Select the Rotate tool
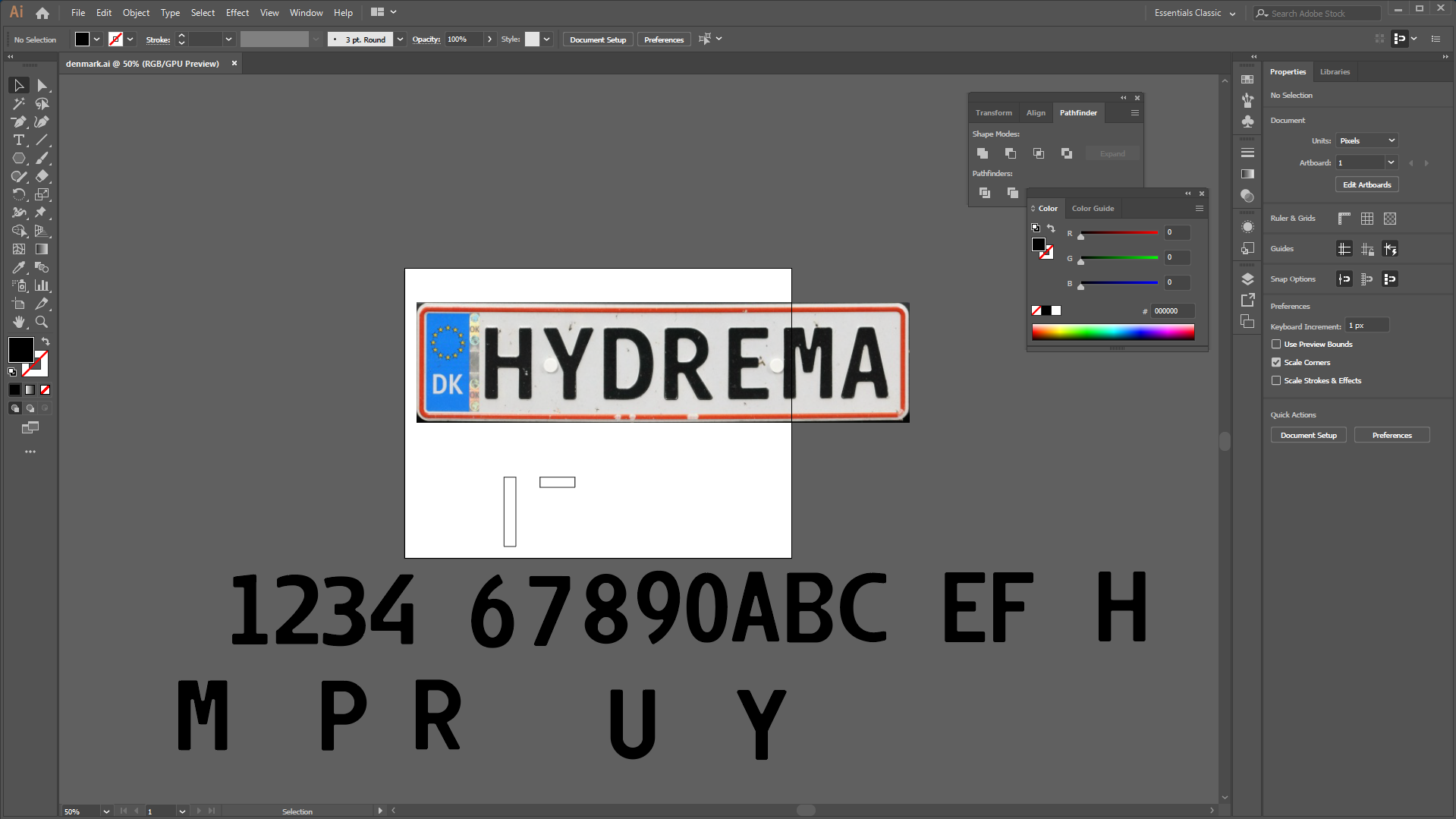1456x819 pixels. coord(18,195)
